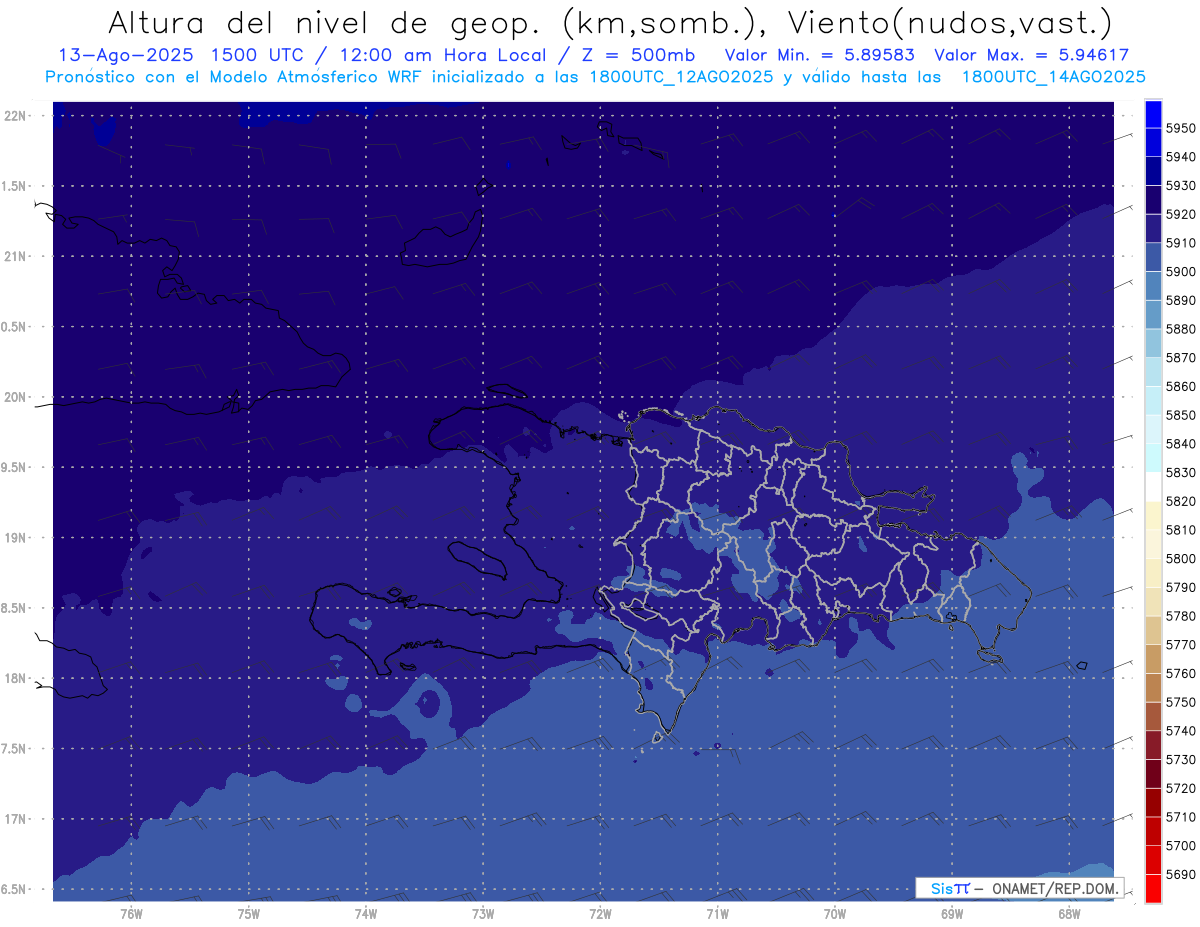The height and width of the screenshot is (927, 1200).
Task: Click the 5920 color bar value
Action: point(1180,214)
